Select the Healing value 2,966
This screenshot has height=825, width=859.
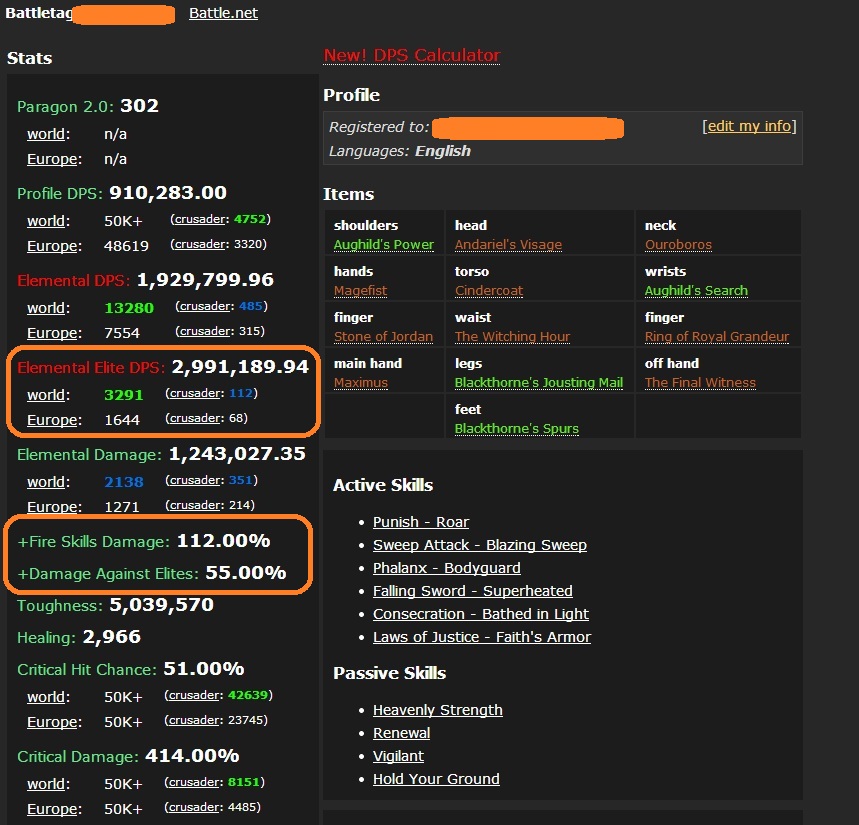point(112,637)
